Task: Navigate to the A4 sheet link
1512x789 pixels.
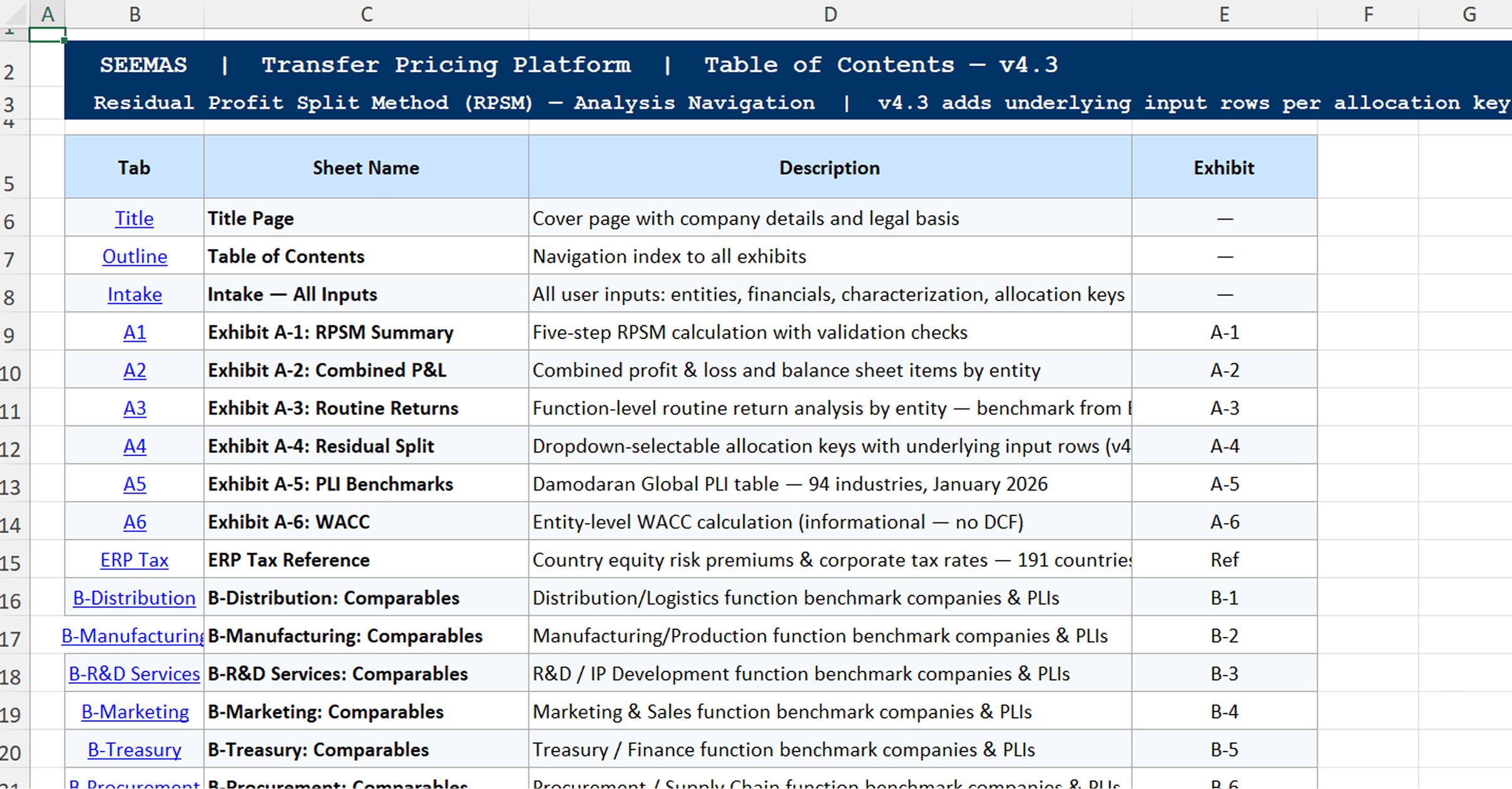Action: pos(135,446)
